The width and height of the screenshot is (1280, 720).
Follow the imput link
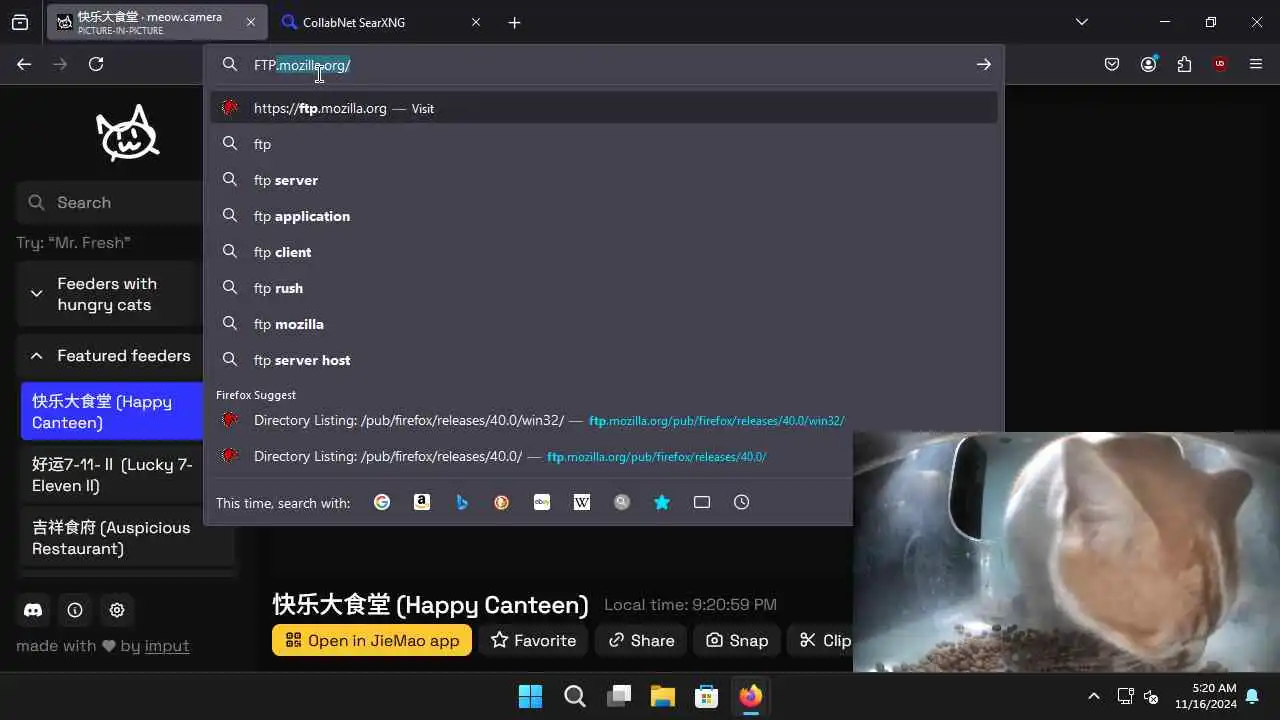pyautogui.click(x=167, y=646)
